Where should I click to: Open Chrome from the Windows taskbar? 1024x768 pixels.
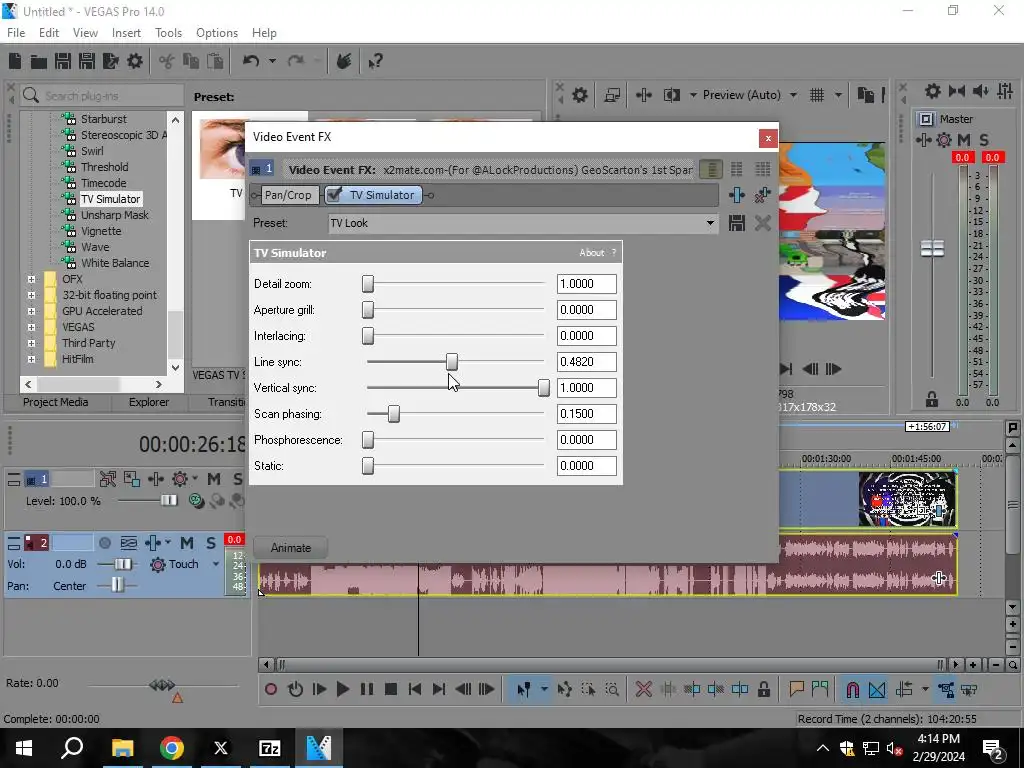pos(172,748)
